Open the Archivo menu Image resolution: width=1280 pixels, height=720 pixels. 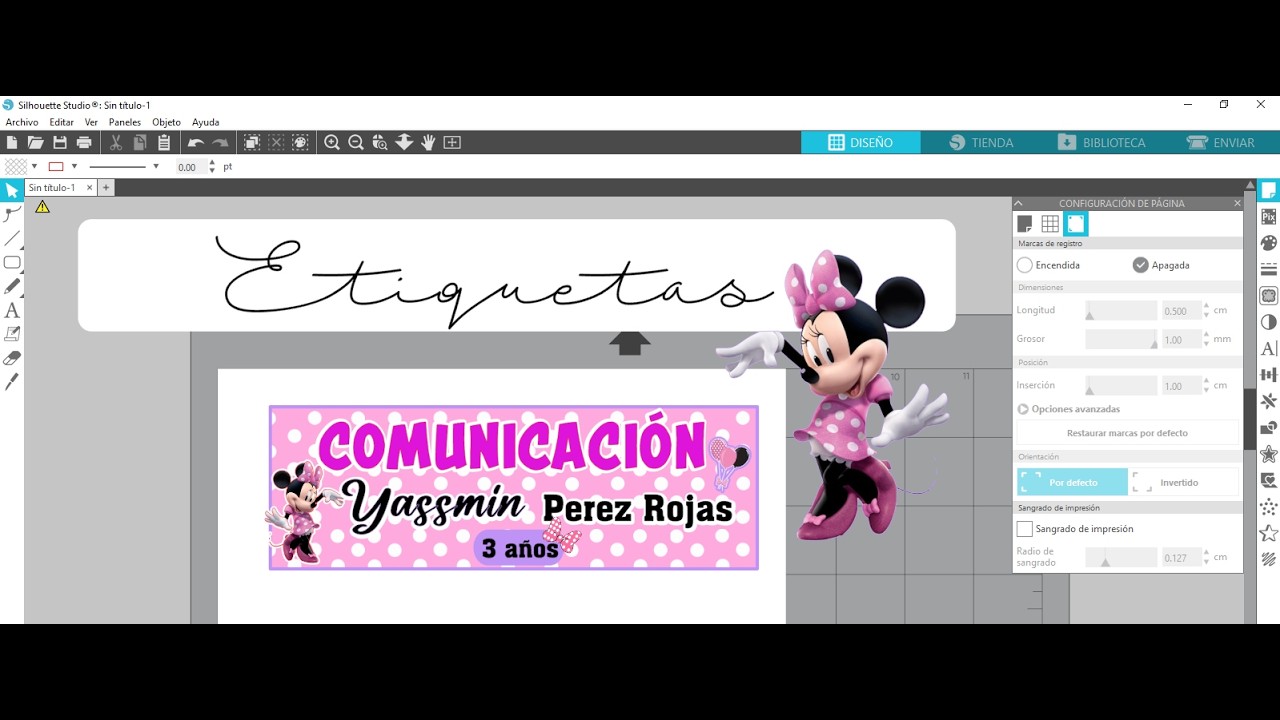tap(22, 122)
